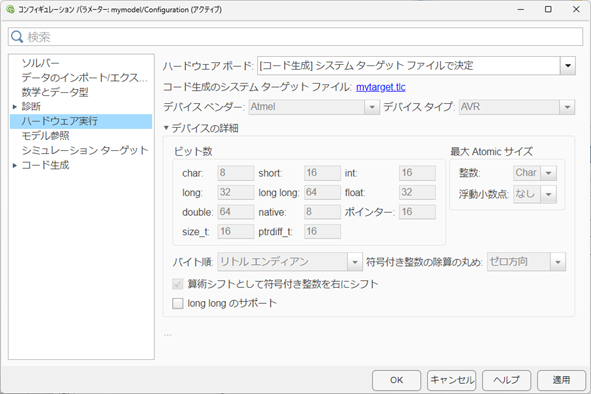Open データのインポート/エクスポート pane
The width and height of the screenshot is (591, 394).
[84, 78]
